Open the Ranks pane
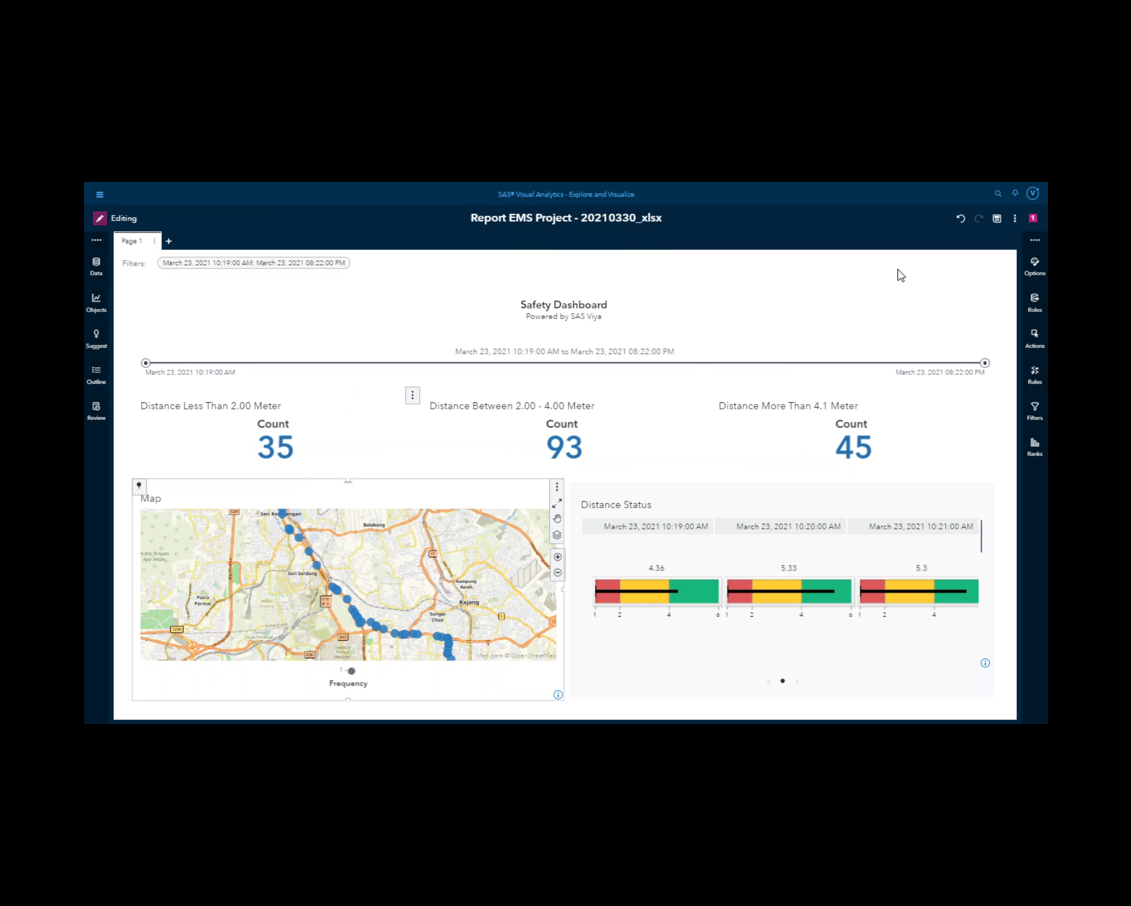 (x=1034, y=446)
